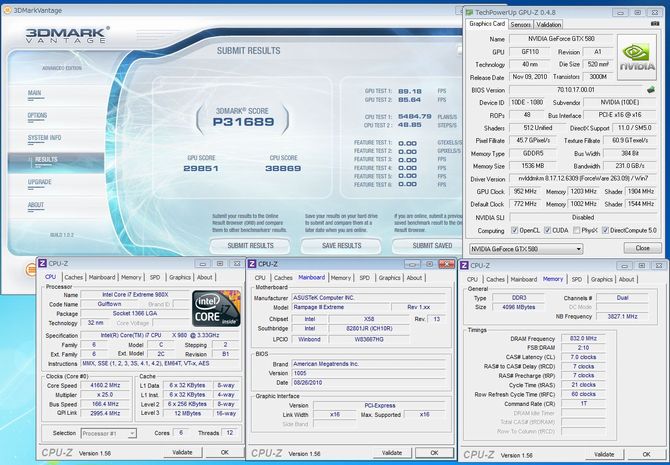Click the Bus Interface PCI-E x16 @ x16 field
The height and width of the screenshot is (465, 670).
(620, 115)
